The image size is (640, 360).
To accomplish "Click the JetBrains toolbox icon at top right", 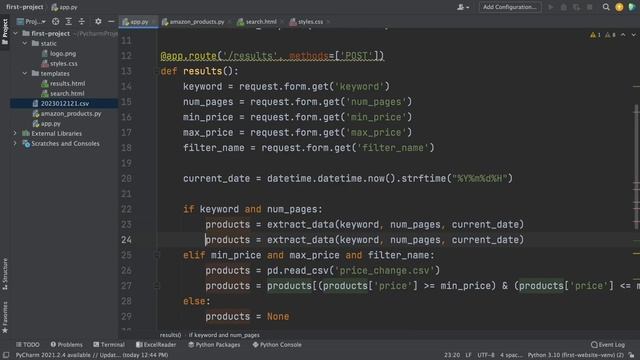I will (x=632, y=7).
